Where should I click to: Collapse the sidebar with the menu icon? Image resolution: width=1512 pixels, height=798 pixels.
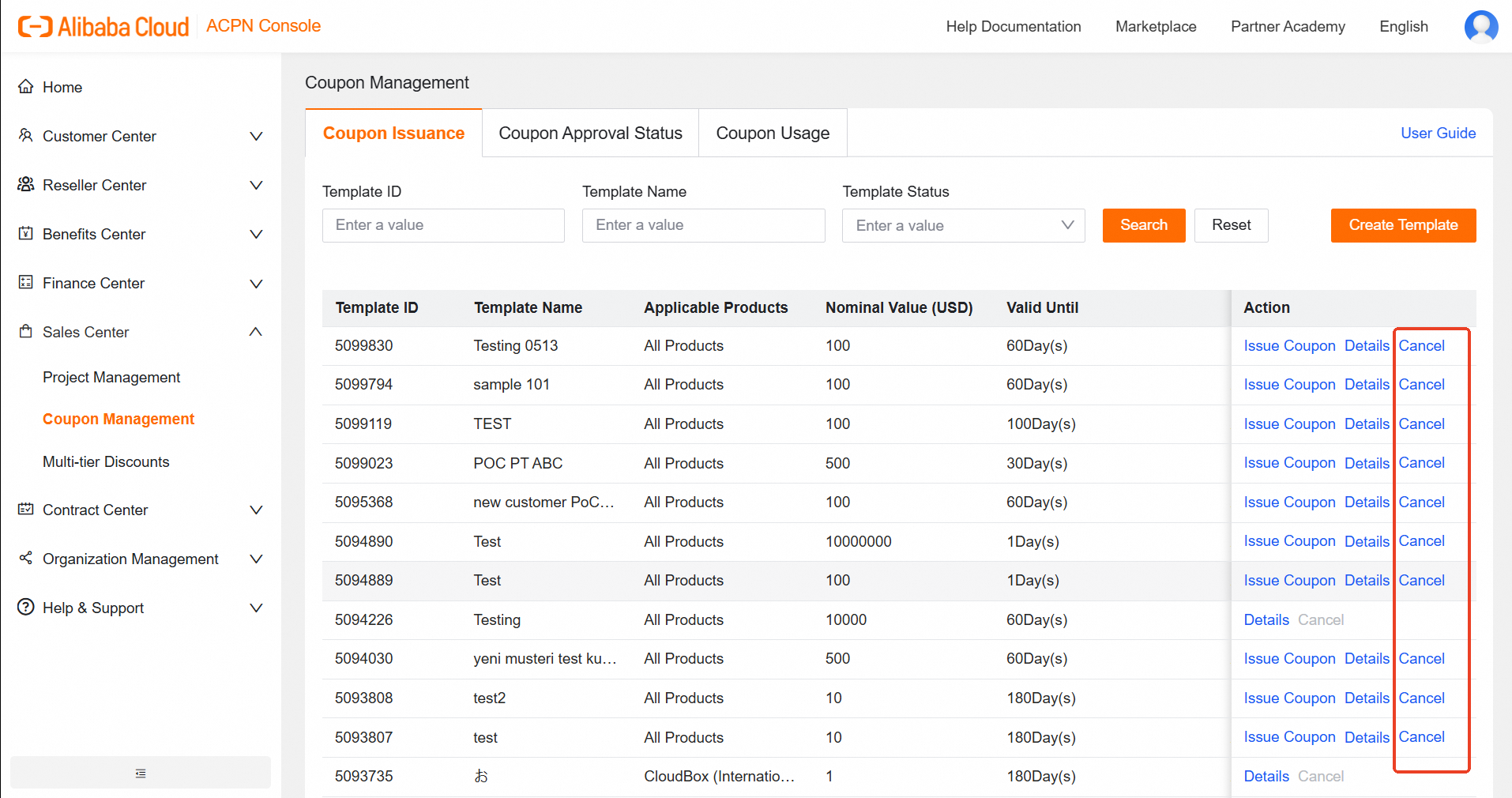tap(141, 773)
